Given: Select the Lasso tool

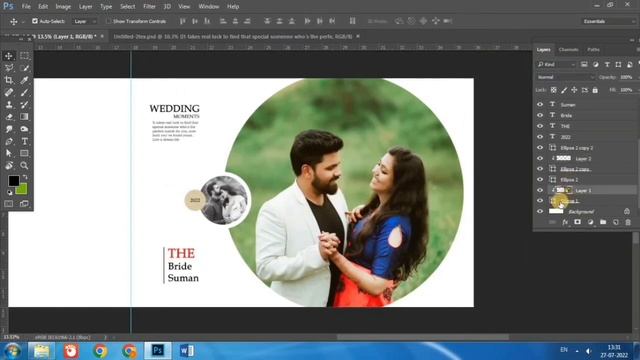Looking at the screenshot, I should 9,68.
